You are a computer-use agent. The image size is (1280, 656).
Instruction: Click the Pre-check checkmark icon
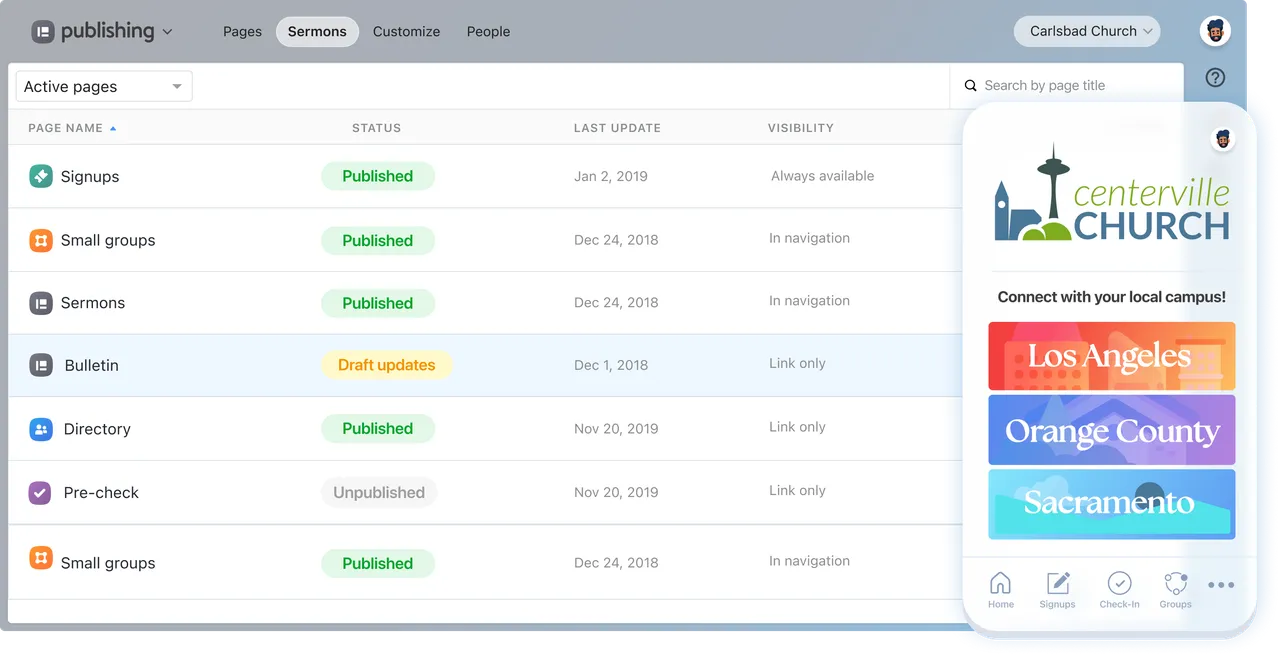pyautogui.click(x=40, y=492)
